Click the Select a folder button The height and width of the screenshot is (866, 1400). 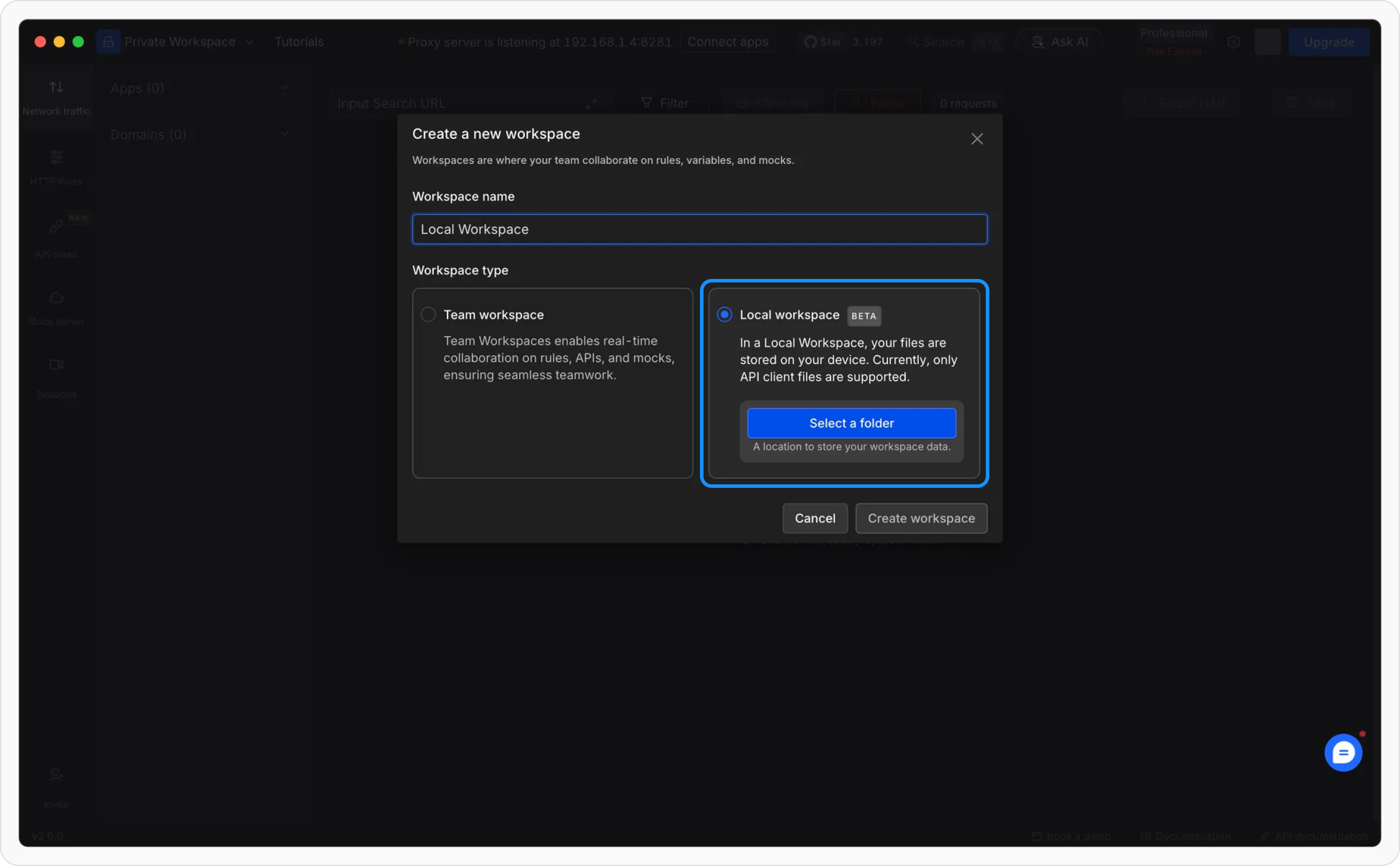tap(851, 423)
